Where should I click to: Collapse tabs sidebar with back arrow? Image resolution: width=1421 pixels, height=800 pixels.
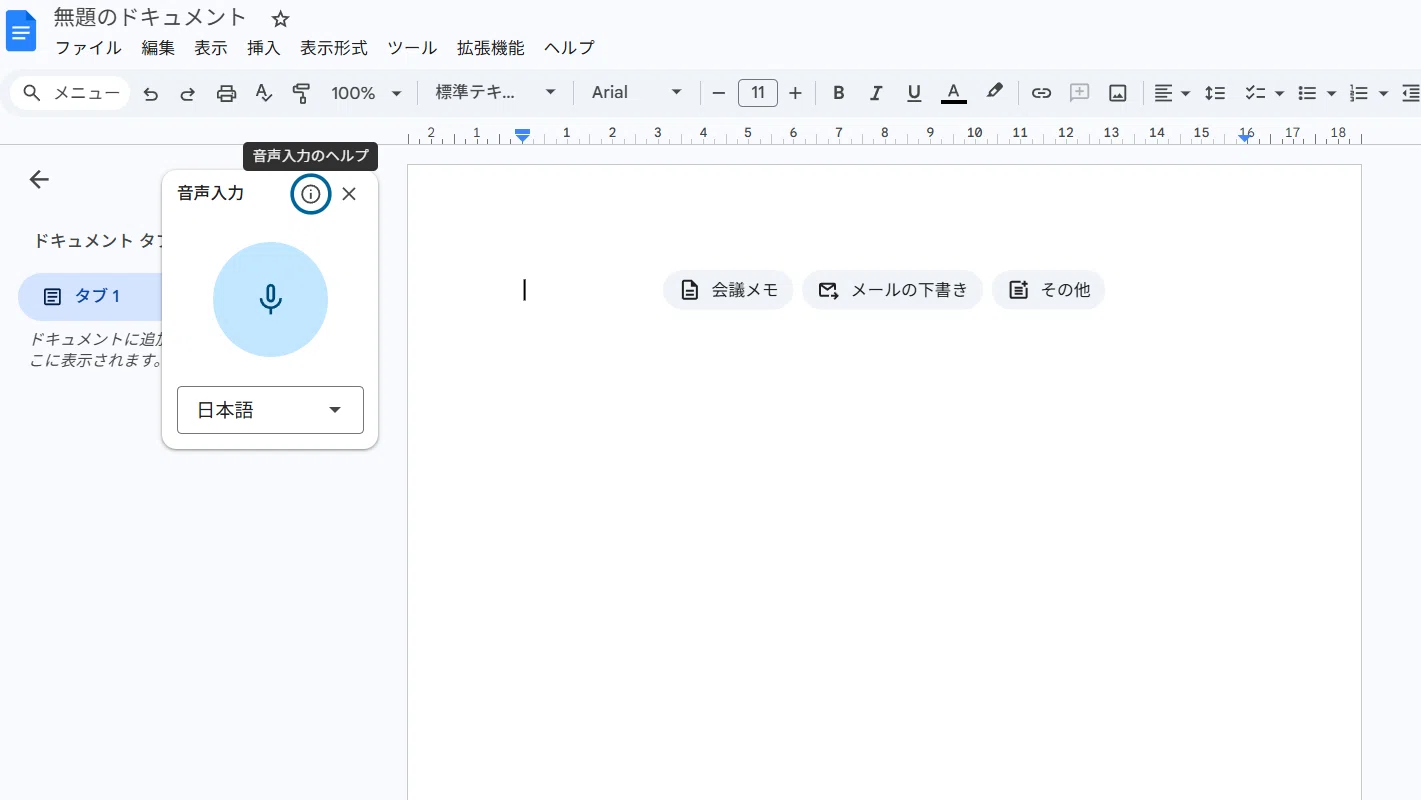pos(39,180)
